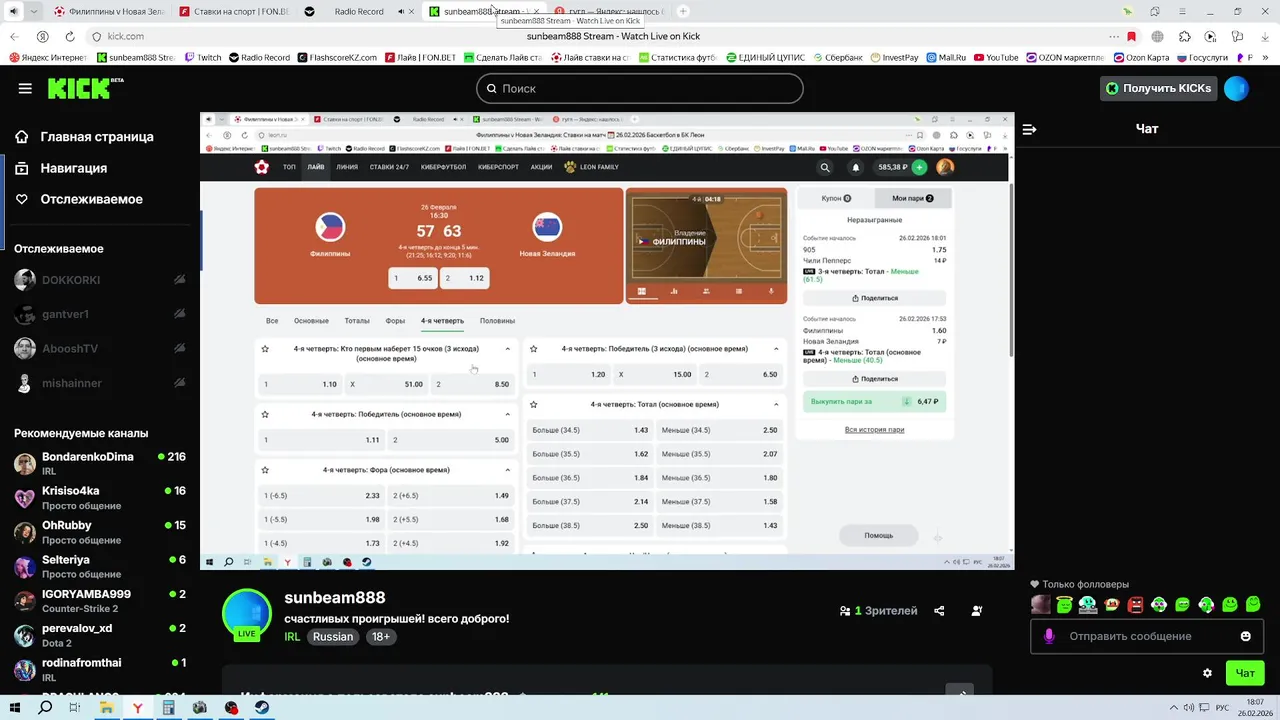
Task: Open chat settings gear icon
Action: pos(1207,673)
